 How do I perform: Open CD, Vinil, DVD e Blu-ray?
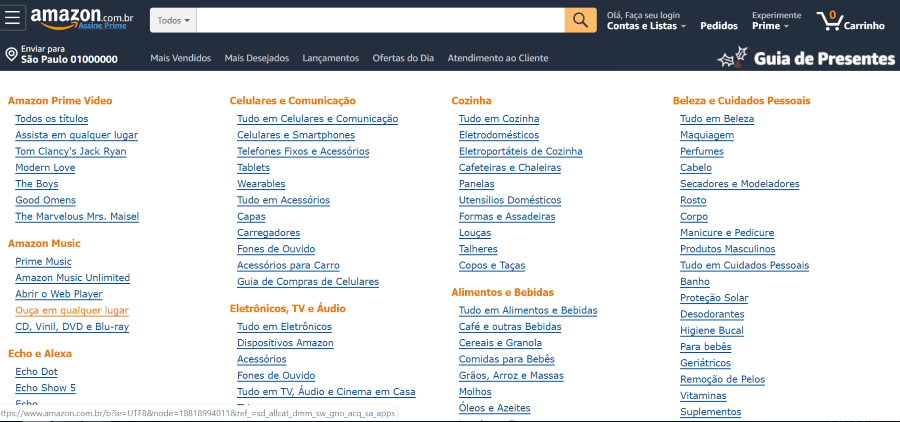pyautogui.click(x=72, y=327)
